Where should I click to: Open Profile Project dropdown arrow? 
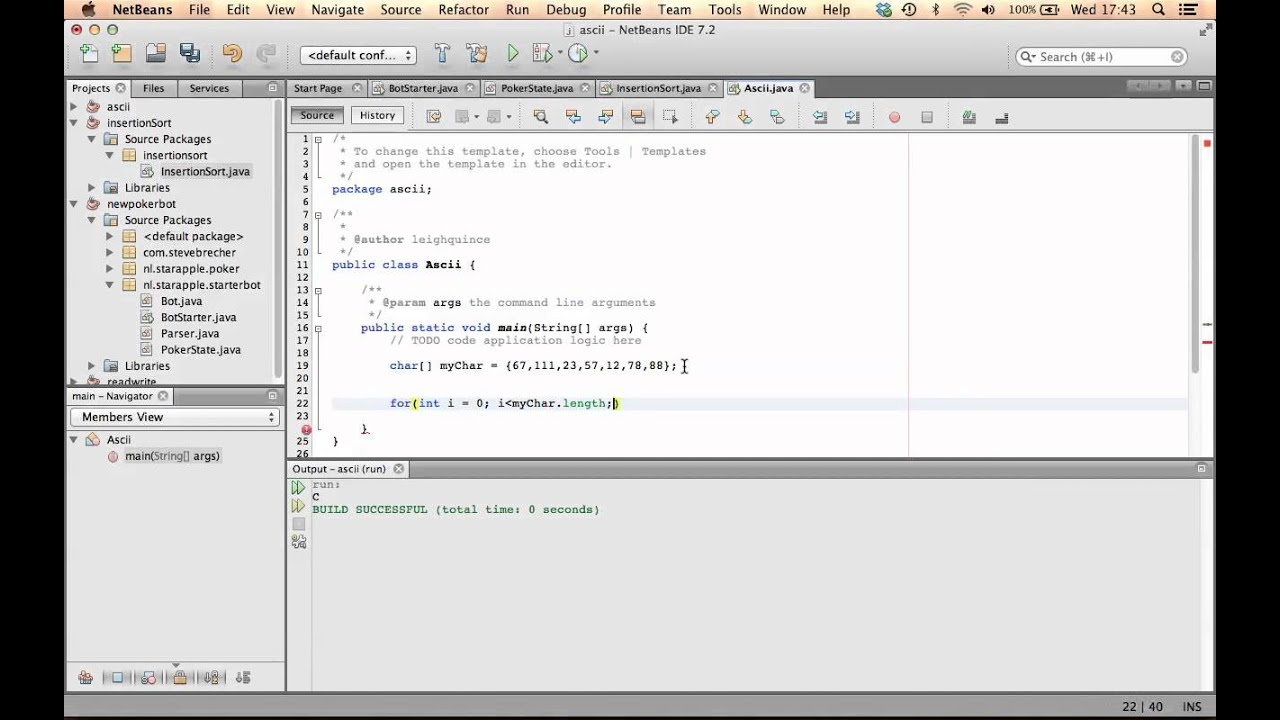[596, 53]
